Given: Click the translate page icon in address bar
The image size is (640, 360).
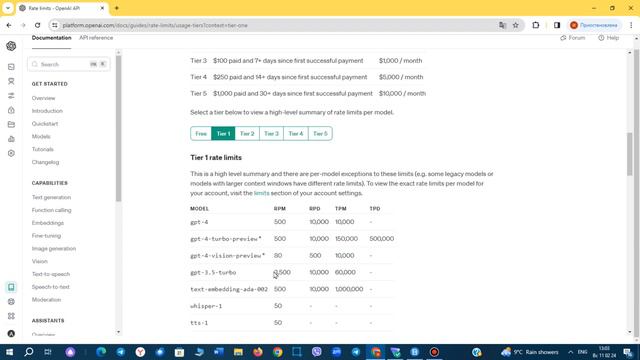Looking at the screenshot, I should [502, 25].
